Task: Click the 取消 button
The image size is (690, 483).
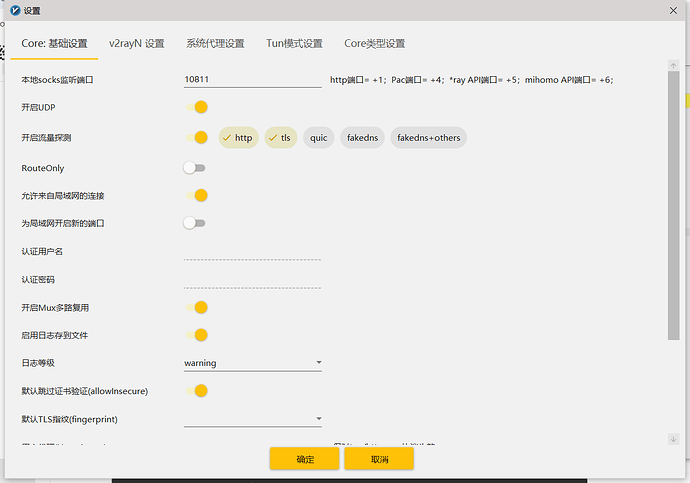Action: click(x=379, y=459)
